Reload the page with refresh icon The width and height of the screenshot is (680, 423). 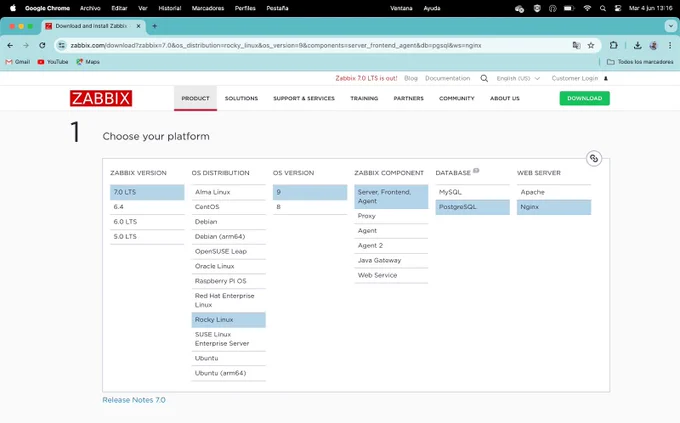pos(42,45)
